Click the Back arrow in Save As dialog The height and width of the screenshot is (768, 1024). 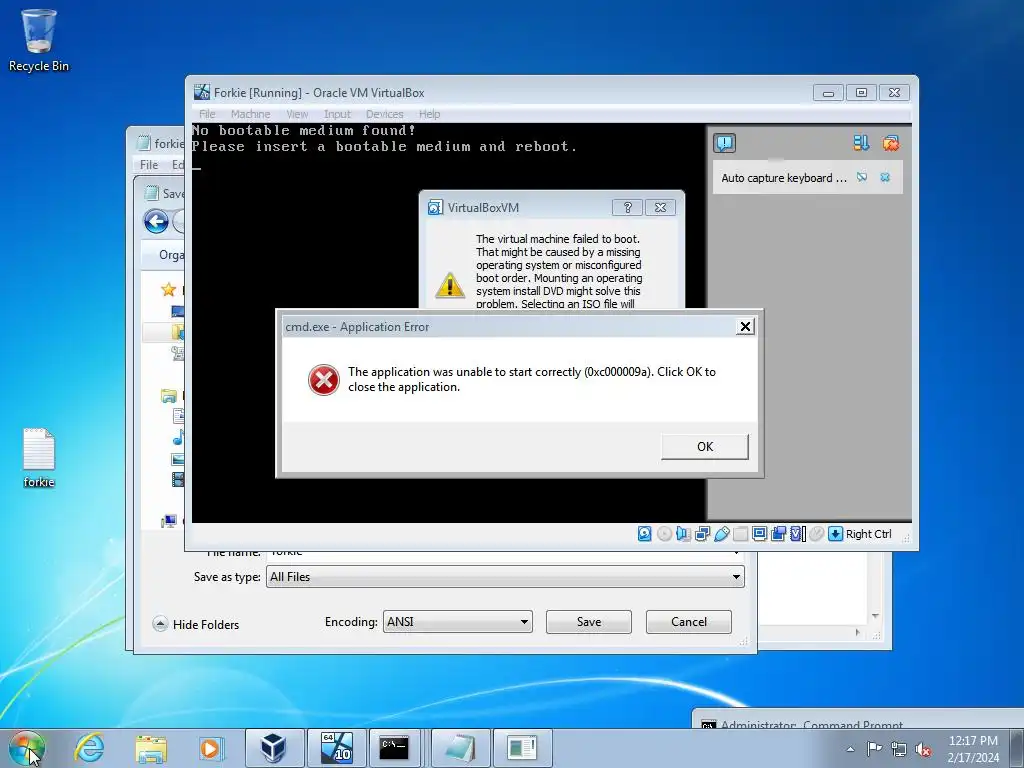156,221
